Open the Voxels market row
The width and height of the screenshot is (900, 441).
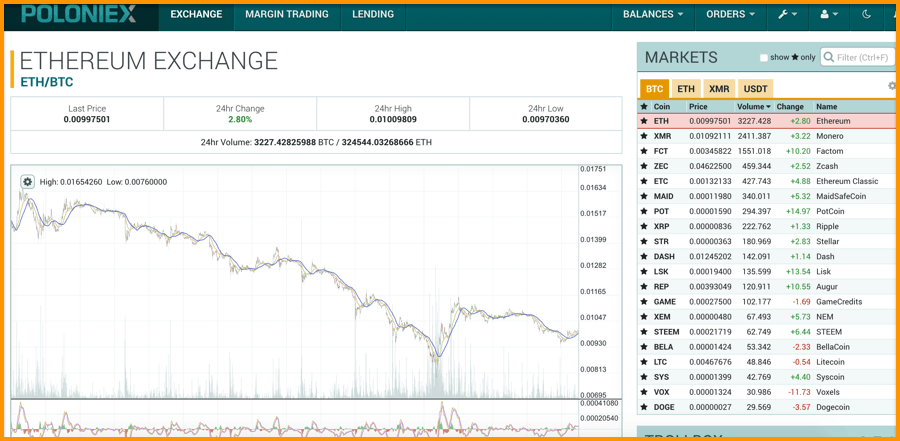coord(767,392)
